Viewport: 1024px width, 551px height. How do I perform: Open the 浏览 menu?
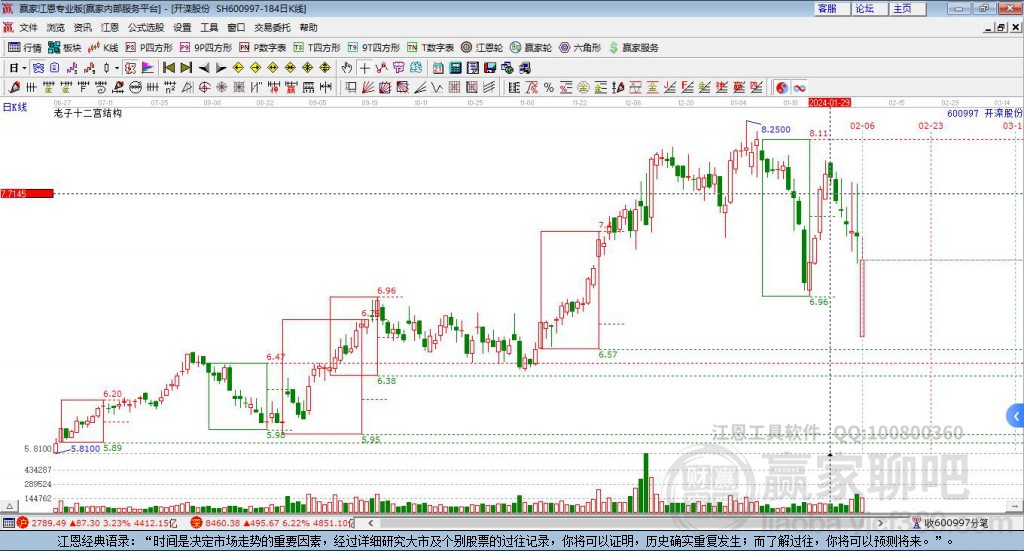click(56, 27)
